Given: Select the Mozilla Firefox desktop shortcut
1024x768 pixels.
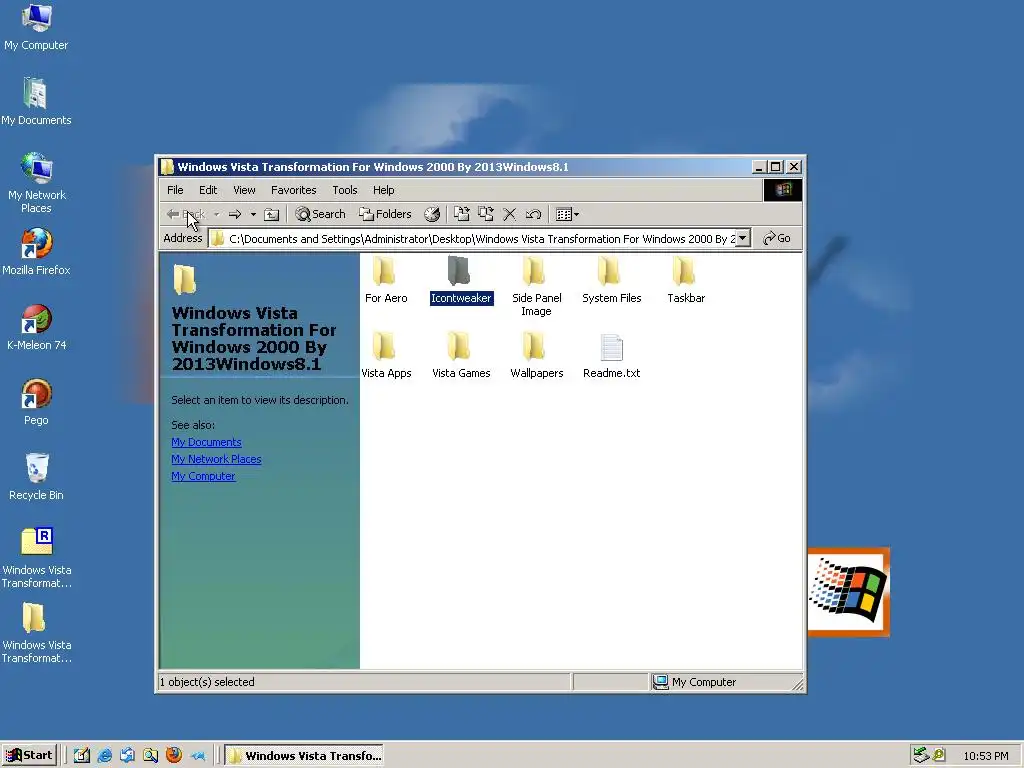Looking at the screenshot, I should [x=36, y=251].
